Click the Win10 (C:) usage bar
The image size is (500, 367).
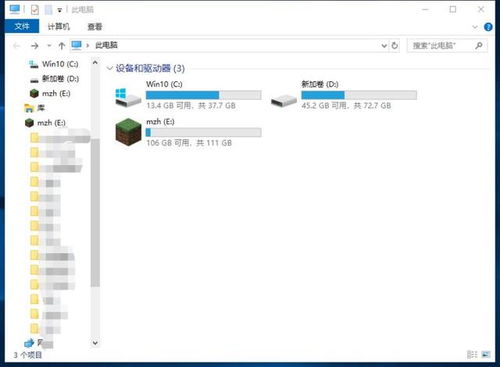(x=204, y=95)
